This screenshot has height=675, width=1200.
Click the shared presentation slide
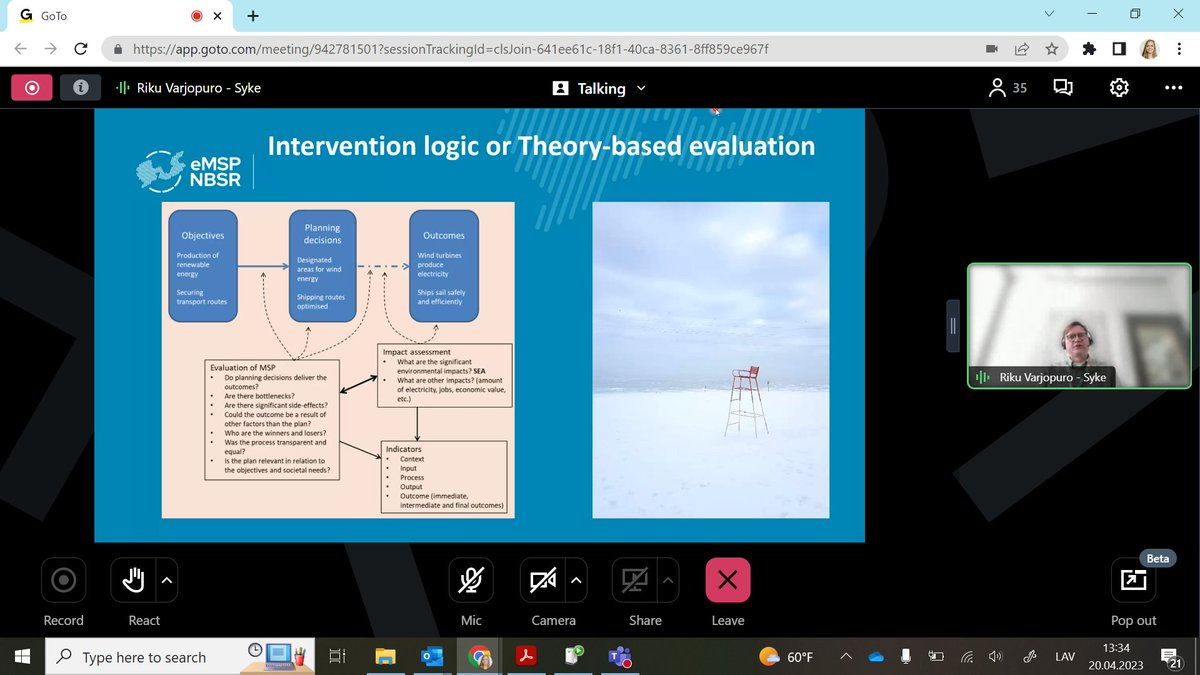tap(479, 325)
